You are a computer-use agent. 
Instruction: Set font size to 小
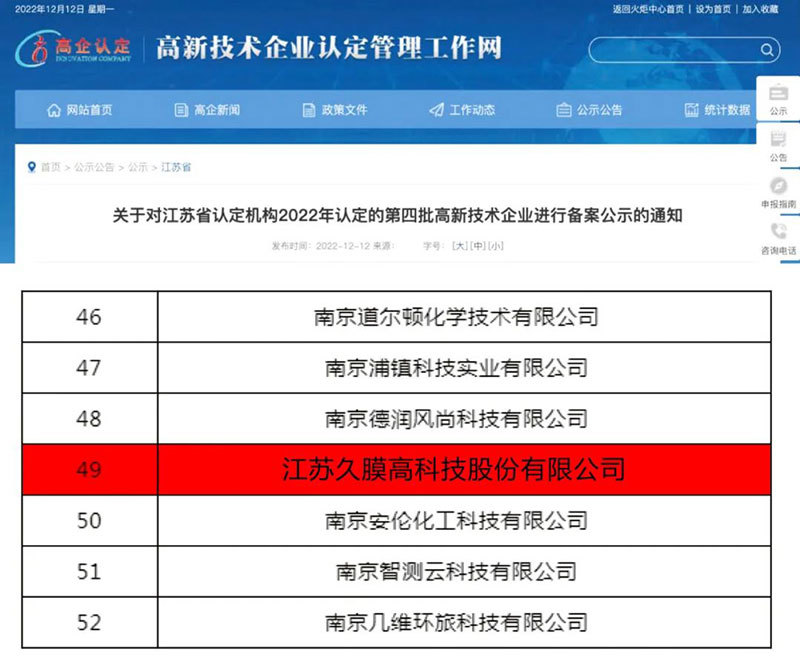tap(495, 246)
